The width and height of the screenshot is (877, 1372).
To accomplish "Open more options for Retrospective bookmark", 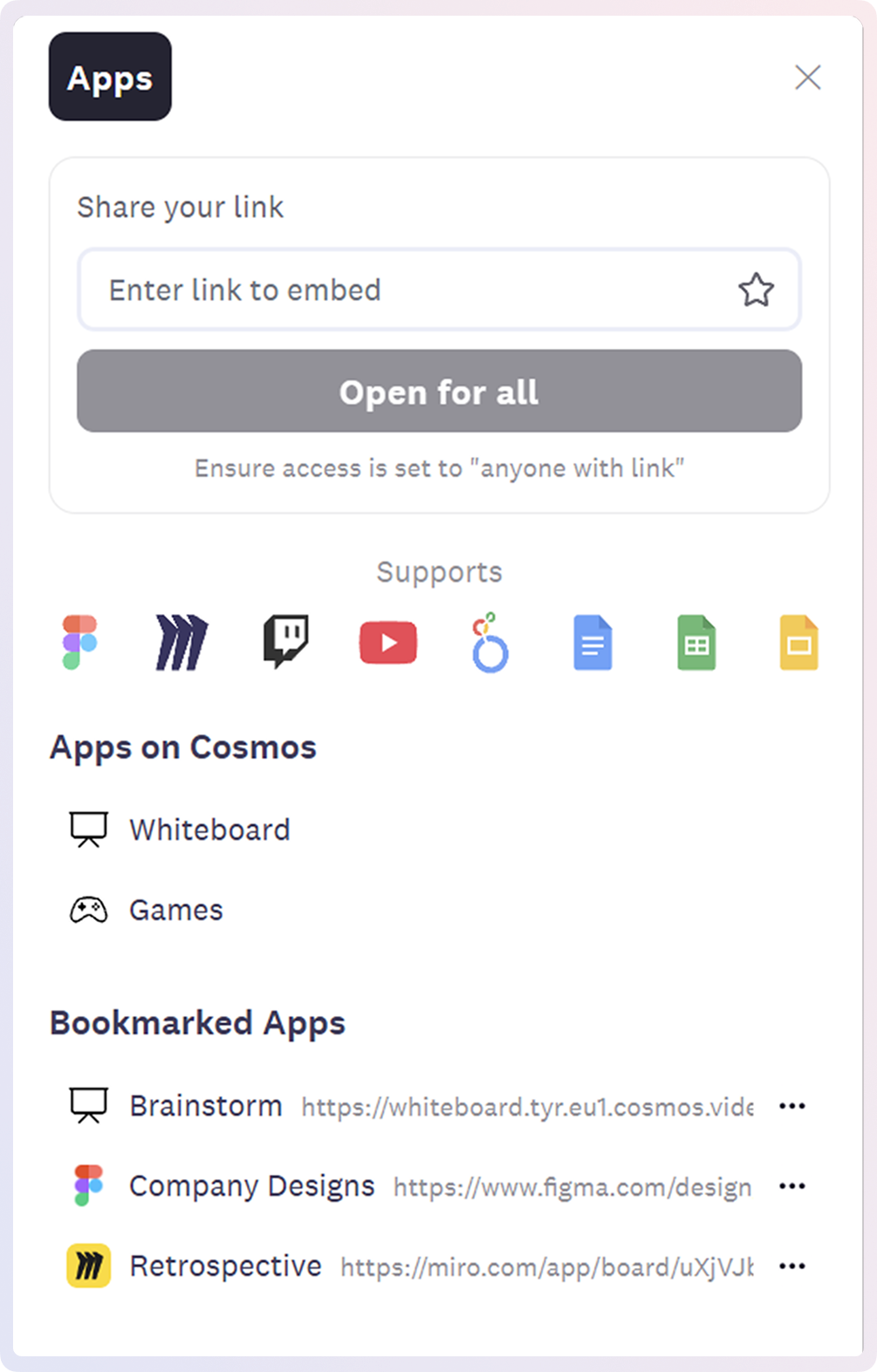I will (792, 1266).
